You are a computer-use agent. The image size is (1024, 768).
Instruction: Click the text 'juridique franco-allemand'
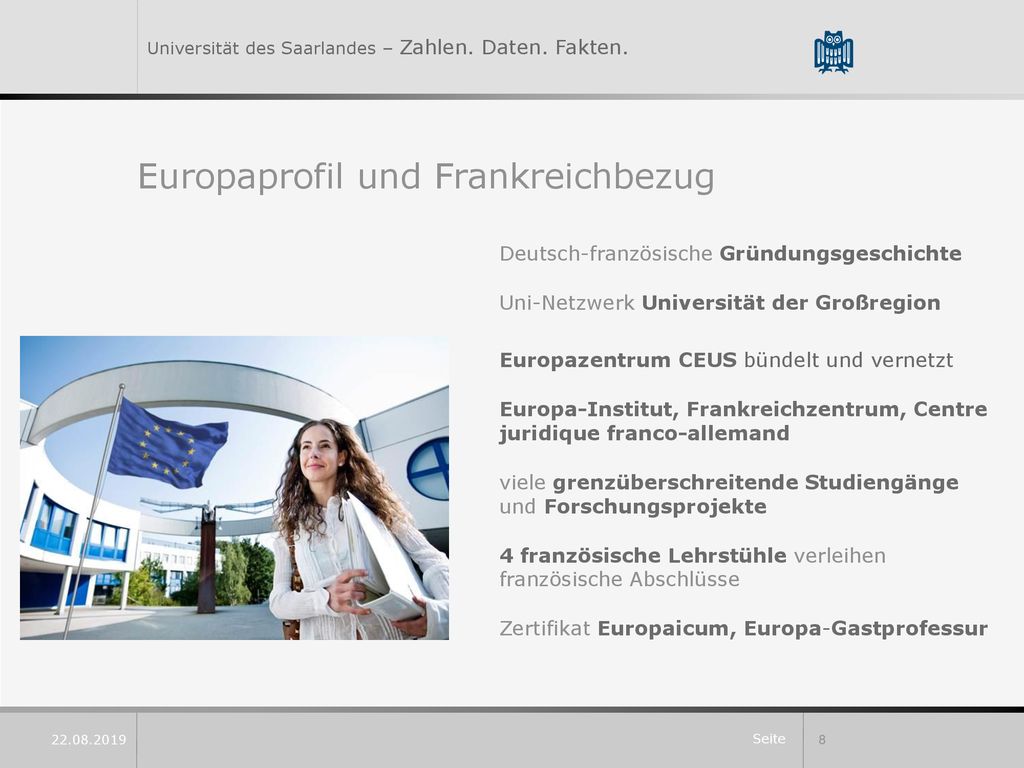pyautogui.click(x=644, y=434)
